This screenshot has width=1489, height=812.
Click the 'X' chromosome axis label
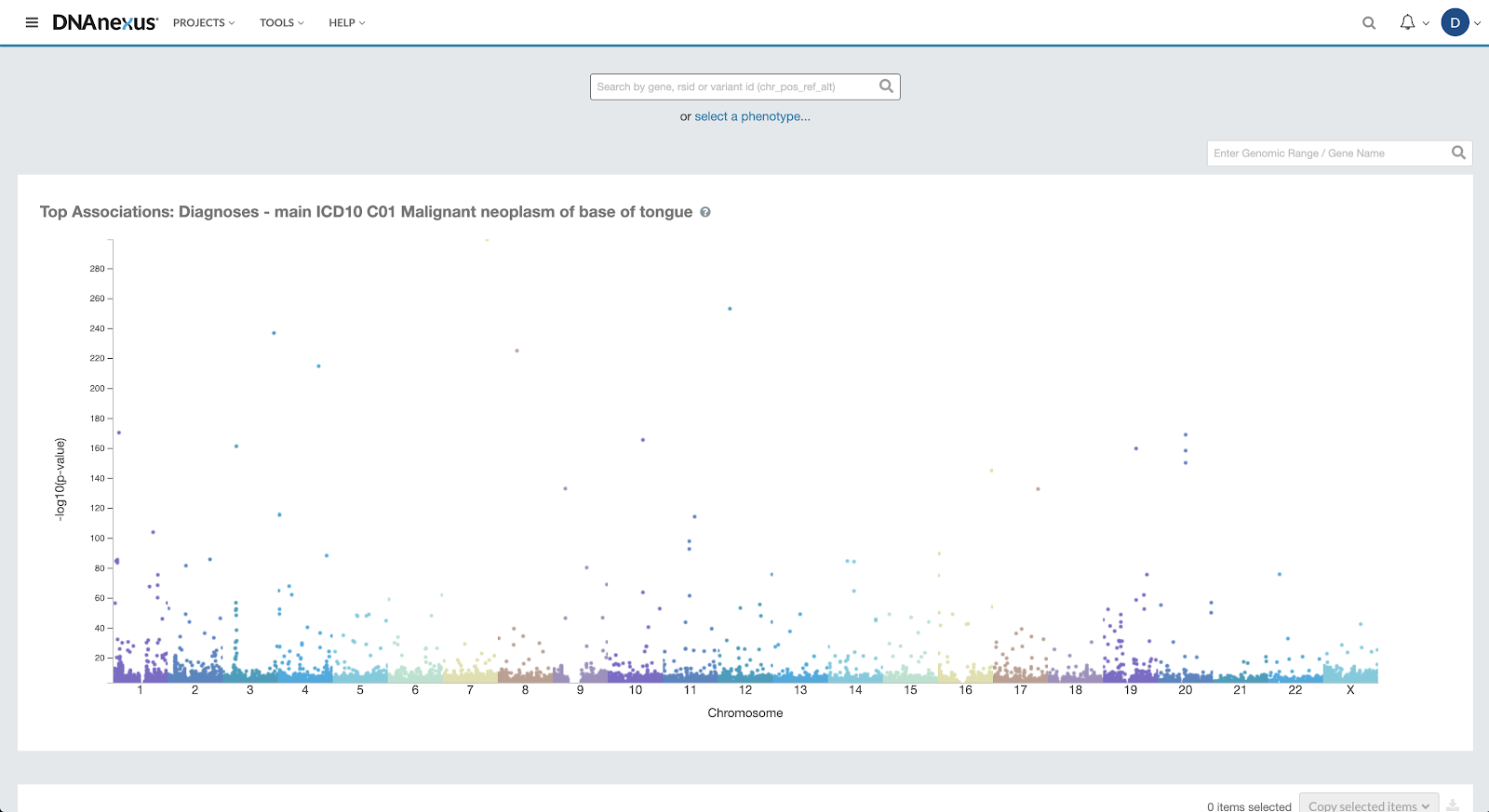[x=1350, y=690]
